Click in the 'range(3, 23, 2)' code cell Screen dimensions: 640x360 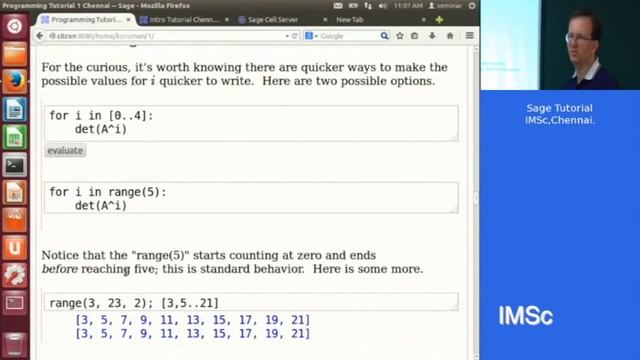click(x=251, y=302)
